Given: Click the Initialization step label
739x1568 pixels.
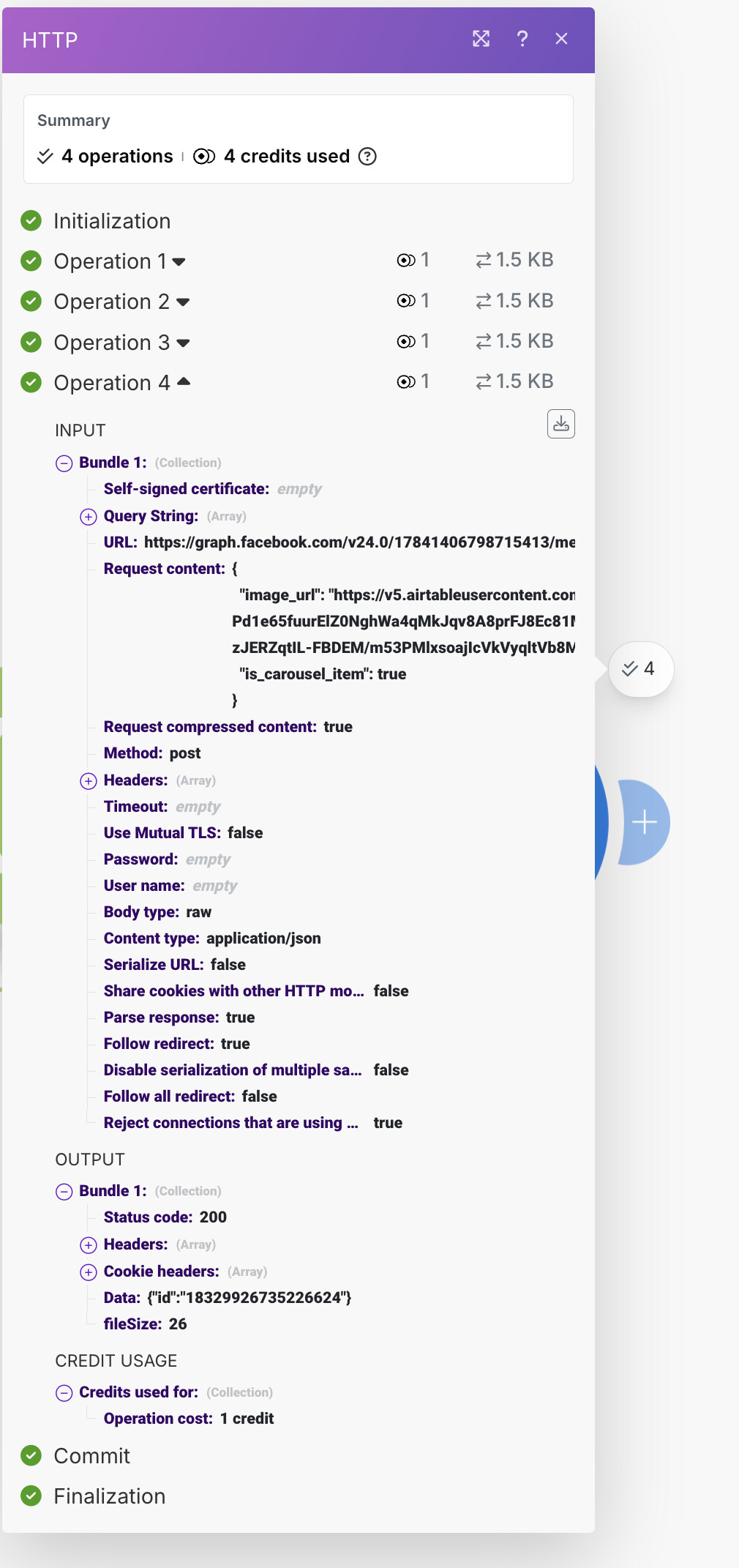Looking at the screenshot, I should point(112,221).
